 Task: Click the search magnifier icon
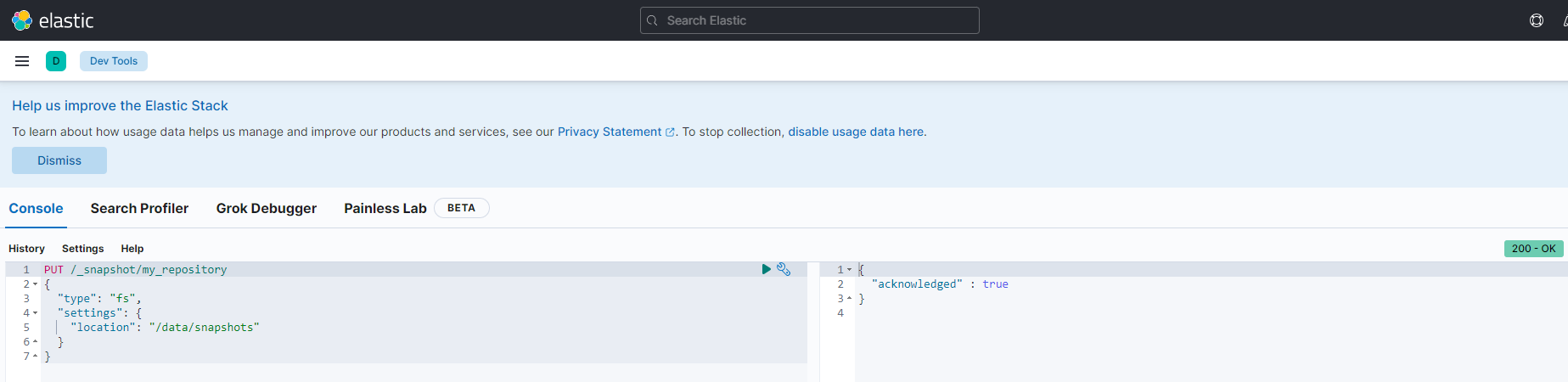point(652,20)
